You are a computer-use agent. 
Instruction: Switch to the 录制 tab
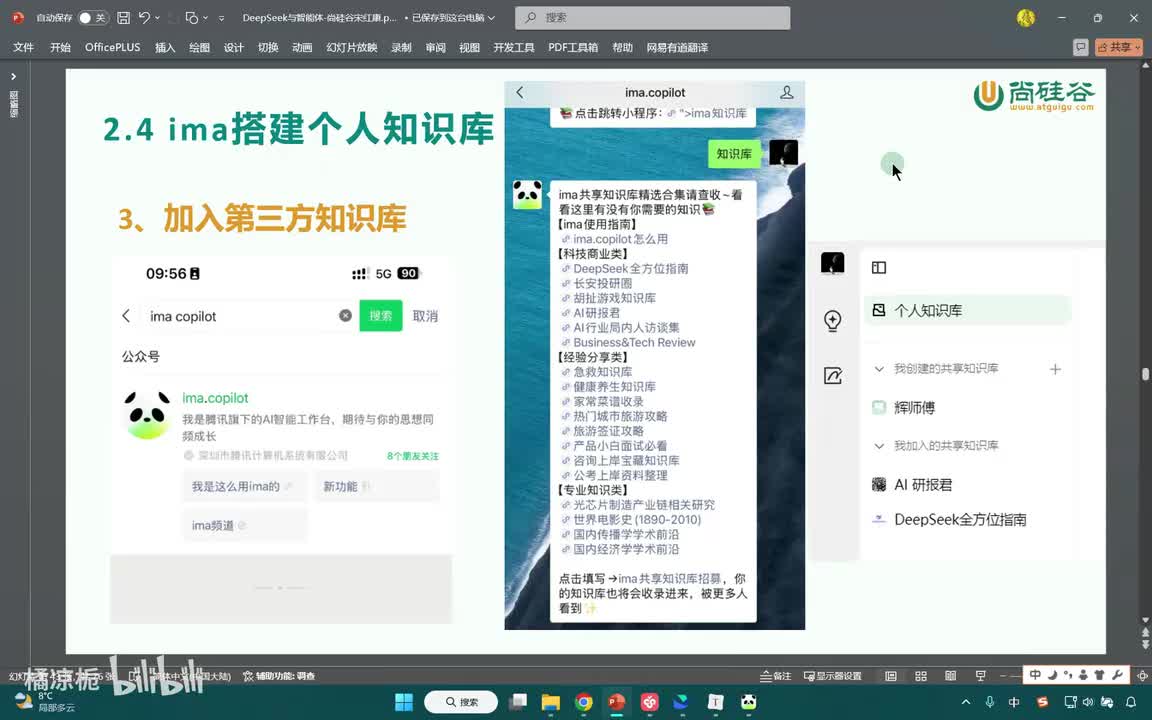coord(401,47)
